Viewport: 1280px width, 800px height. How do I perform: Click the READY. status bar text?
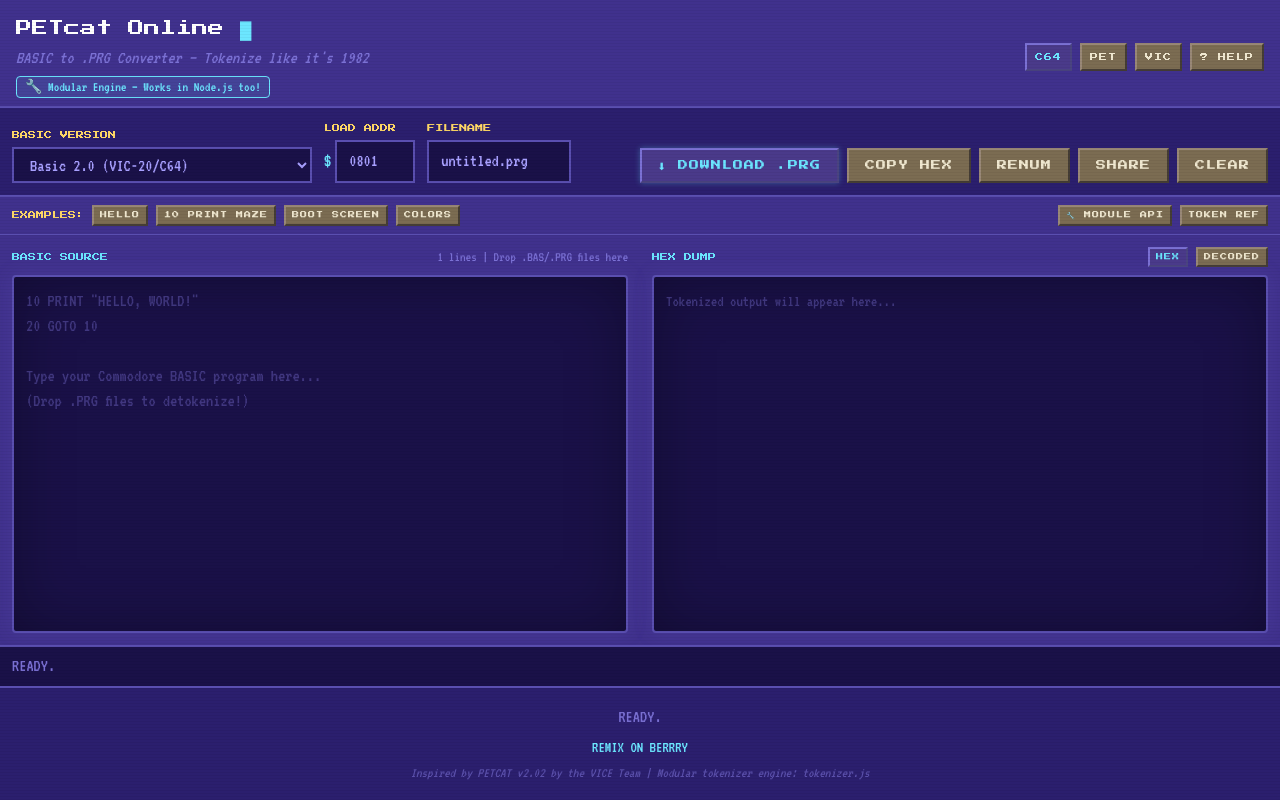(34, 666)
